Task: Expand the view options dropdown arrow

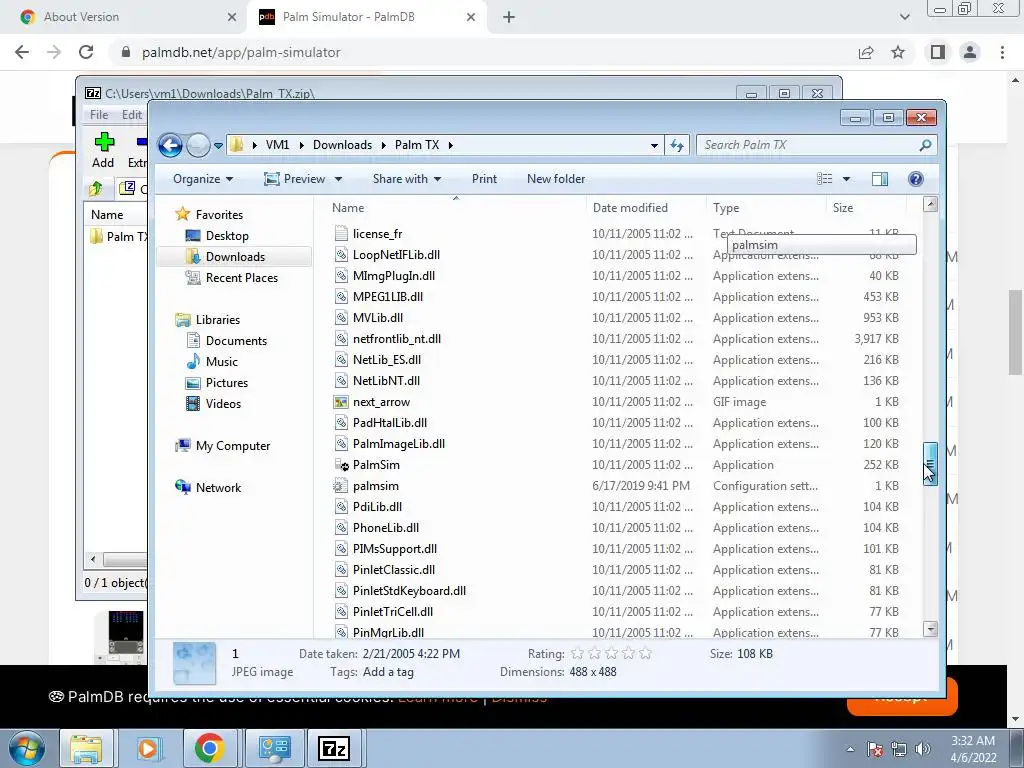Action: click(x=846, y=179)
